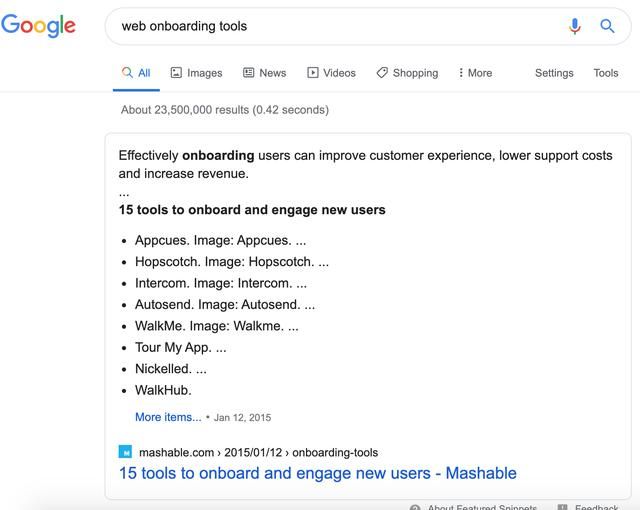Click the Images tab picture icon

coord(176,73)
